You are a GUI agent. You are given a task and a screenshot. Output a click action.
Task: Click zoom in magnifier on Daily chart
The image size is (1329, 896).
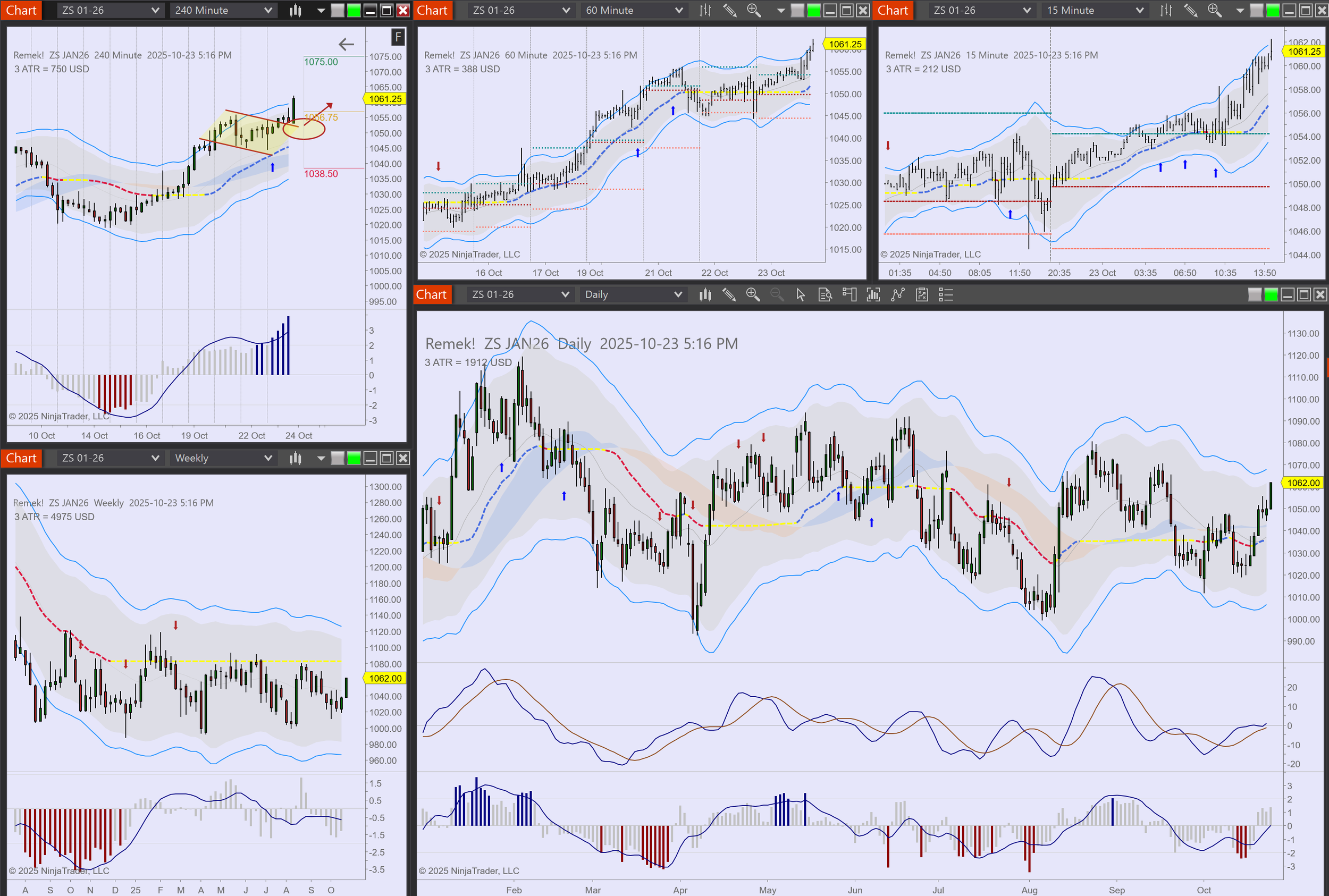[x=752, y=295]
